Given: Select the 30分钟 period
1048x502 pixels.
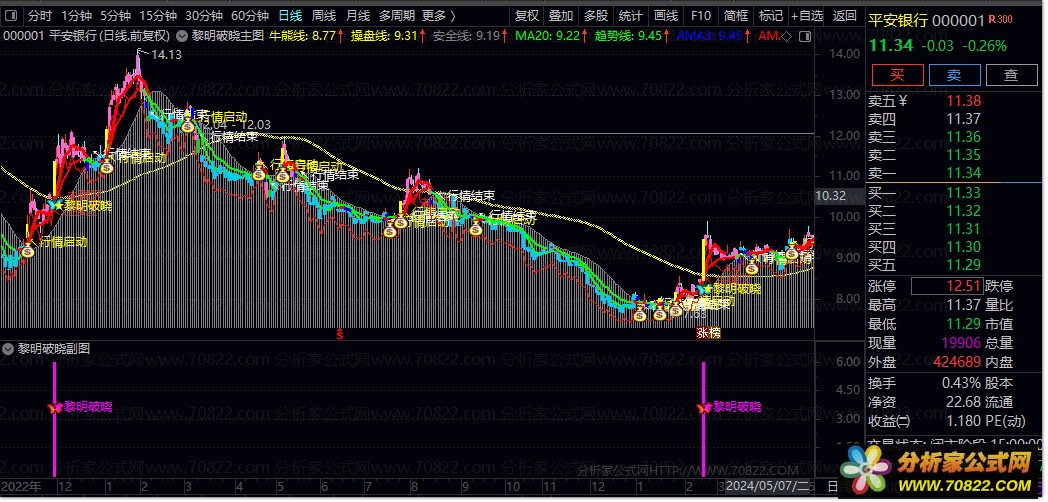Looking at the screenshot, I should click(x=204, y=15).
